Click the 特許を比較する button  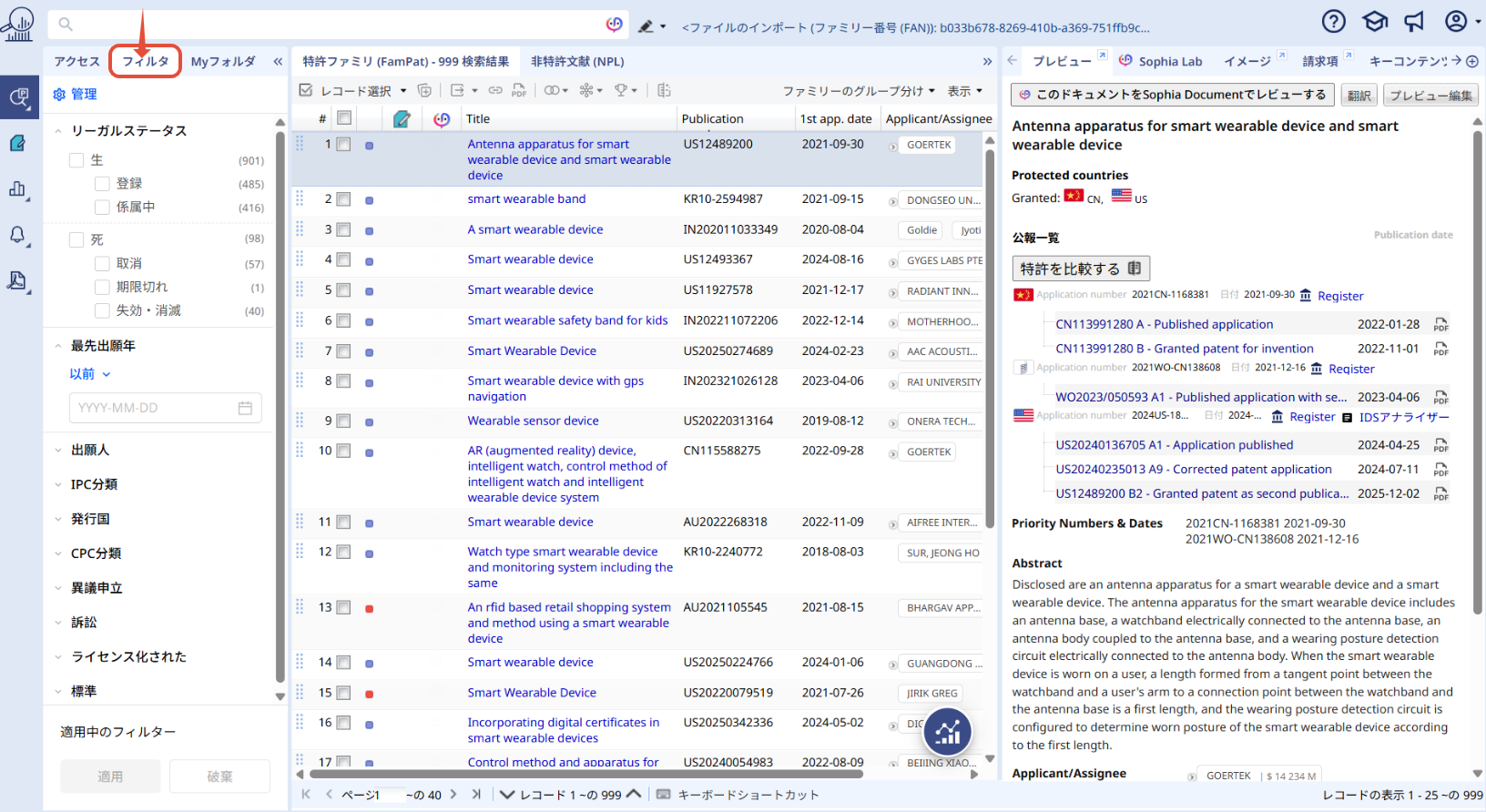(x=1081, y=269)
